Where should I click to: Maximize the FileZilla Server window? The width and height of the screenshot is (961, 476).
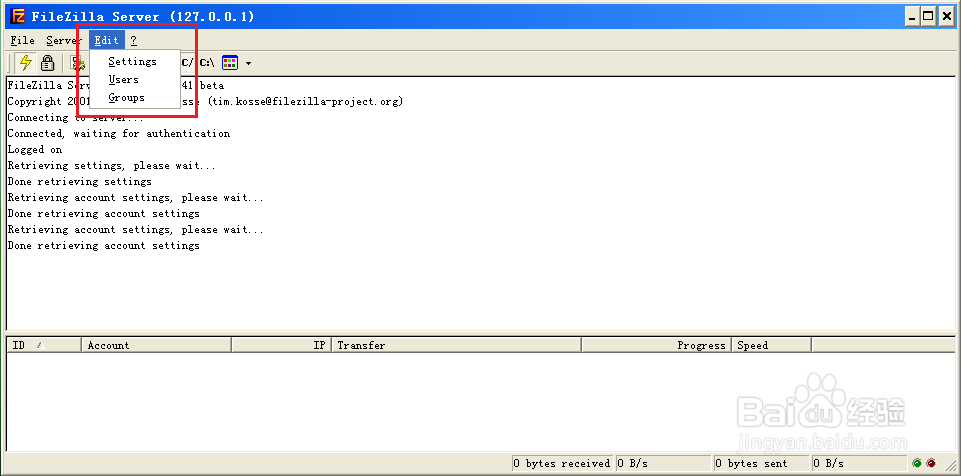(929, 17)
